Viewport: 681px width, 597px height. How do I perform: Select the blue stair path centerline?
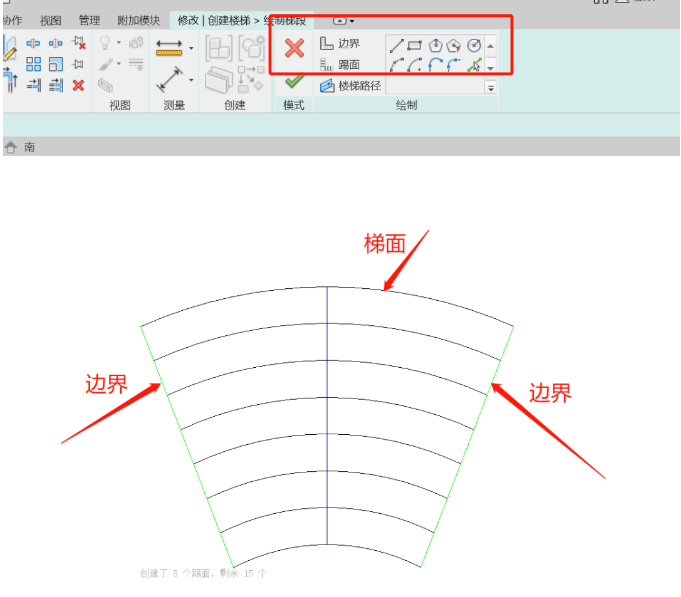click(327, 416)
